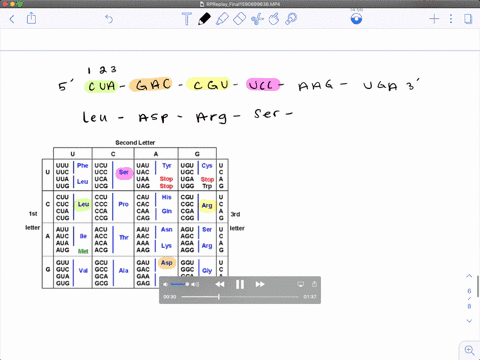The width and height of the screenshot is (480, 360).
Task: Click the Second Letter table heading
Action: pyautogui.click(x=135, y=143)
